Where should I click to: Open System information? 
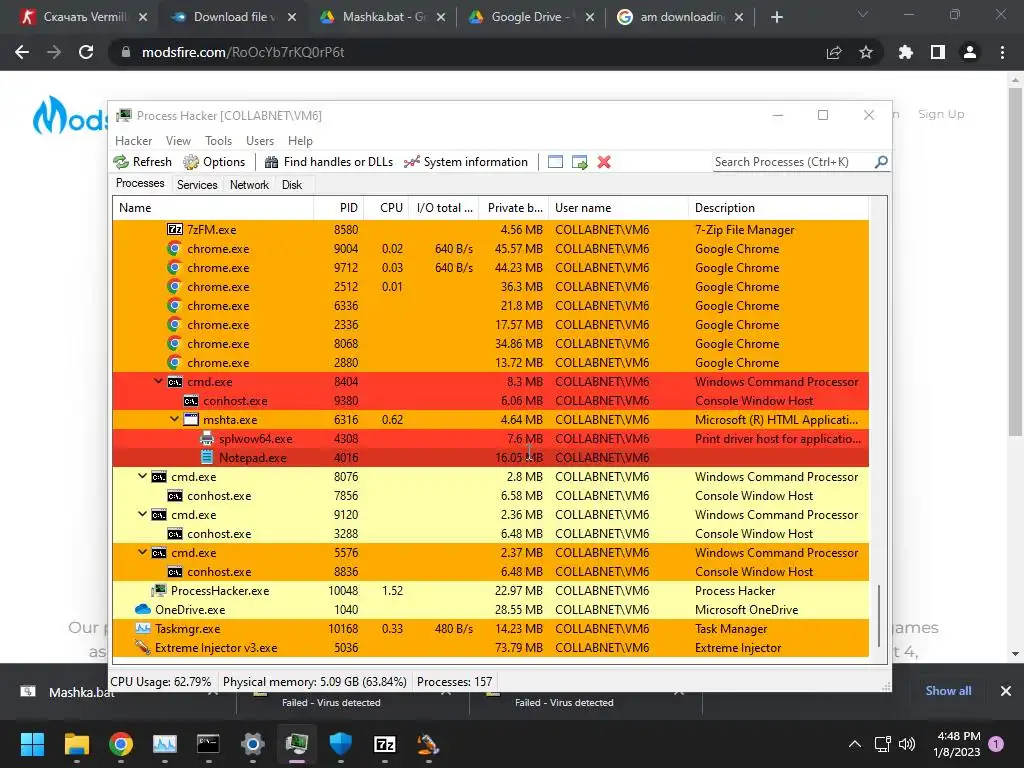(466, 162)
